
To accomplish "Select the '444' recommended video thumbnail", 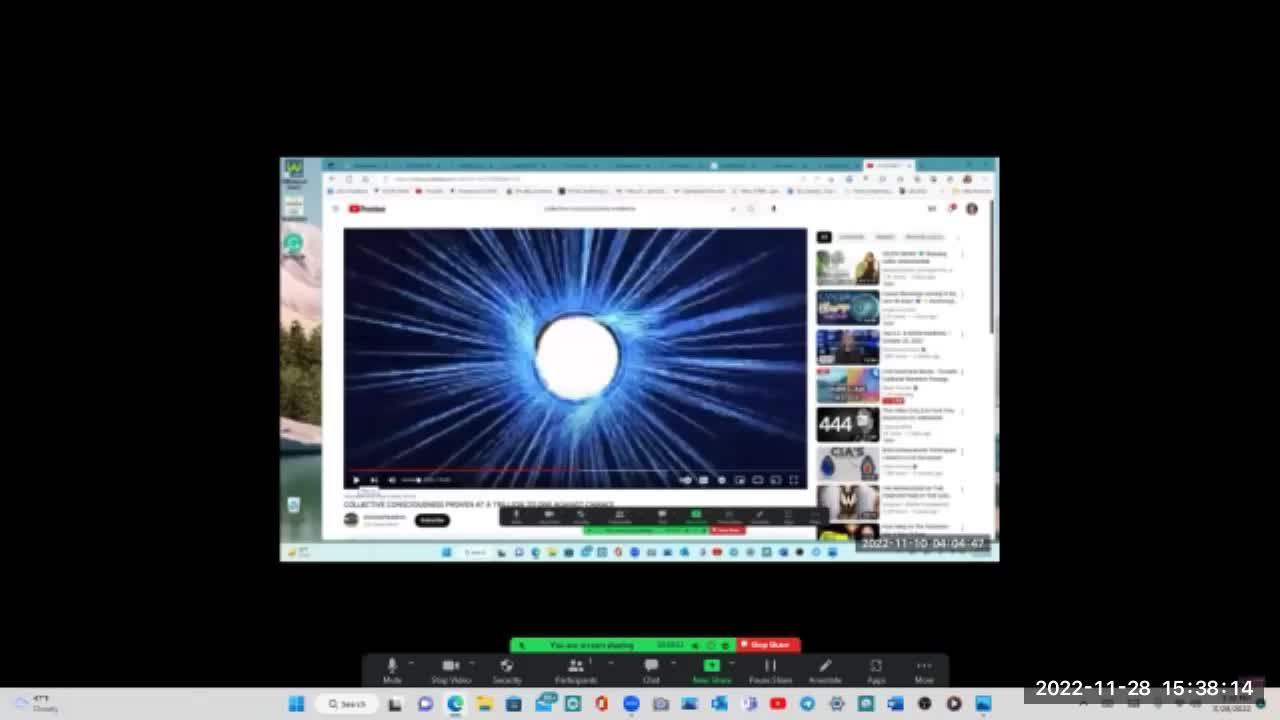I will [x=848, y=424].
